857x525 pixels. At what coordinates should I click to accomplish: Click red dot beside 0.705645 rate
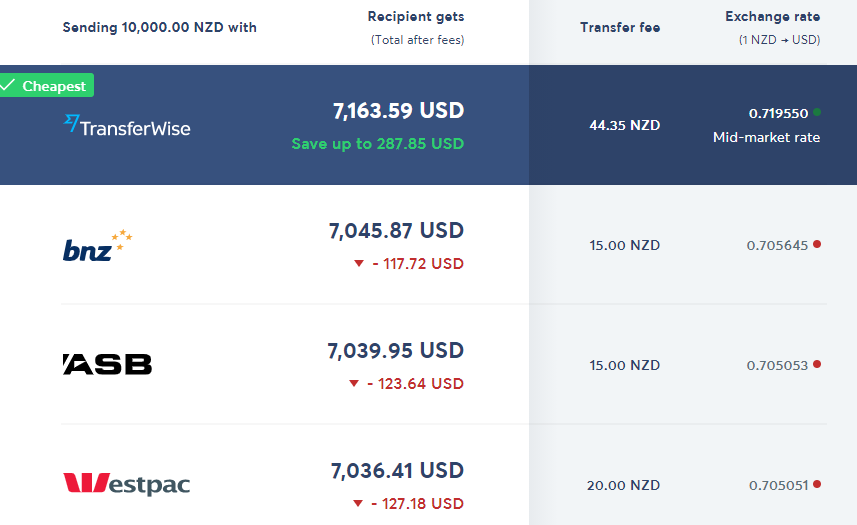pos(817,244)
